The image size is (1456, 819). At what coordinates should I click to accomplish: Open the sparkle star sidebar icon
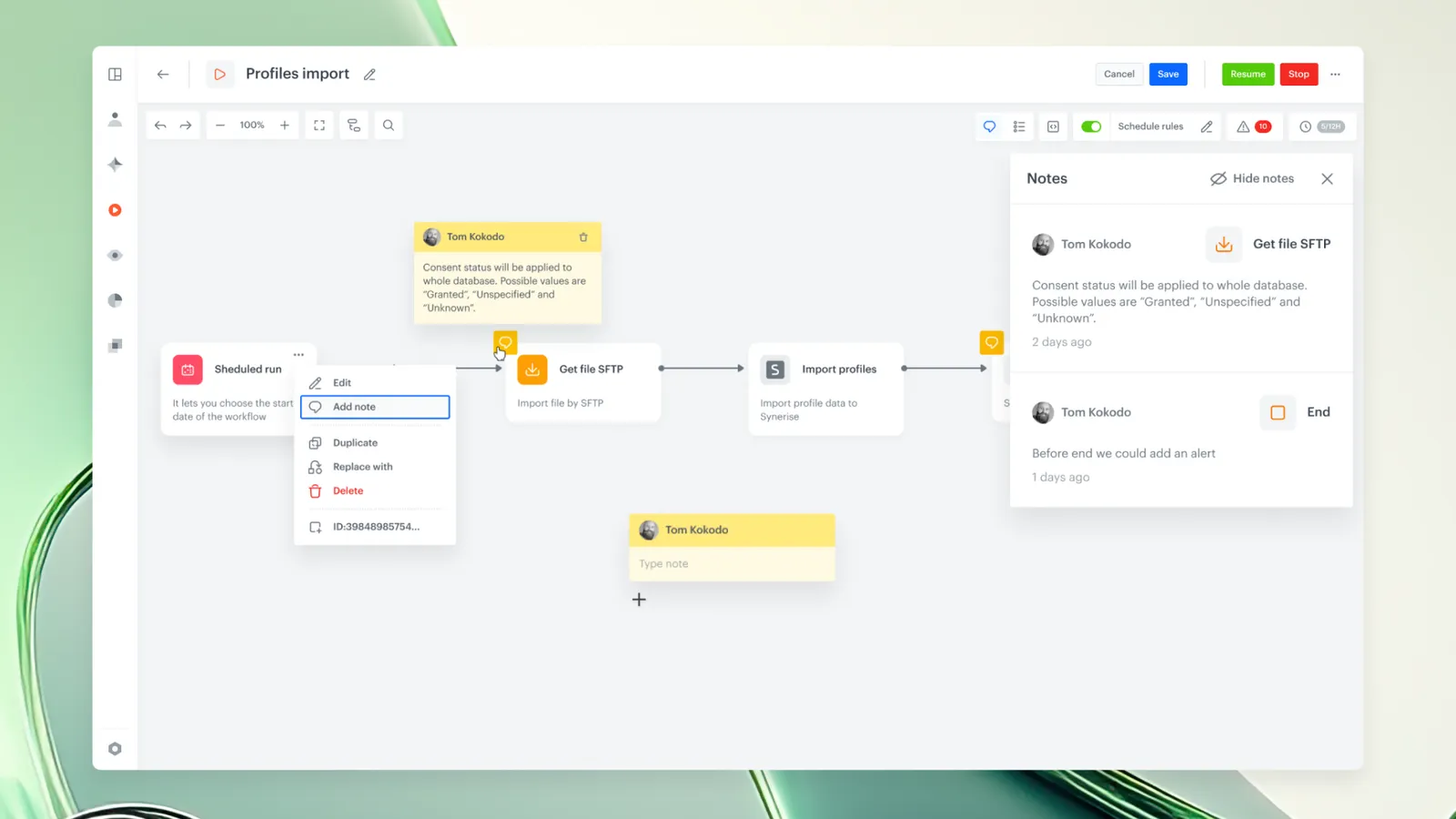click(115, 165)
